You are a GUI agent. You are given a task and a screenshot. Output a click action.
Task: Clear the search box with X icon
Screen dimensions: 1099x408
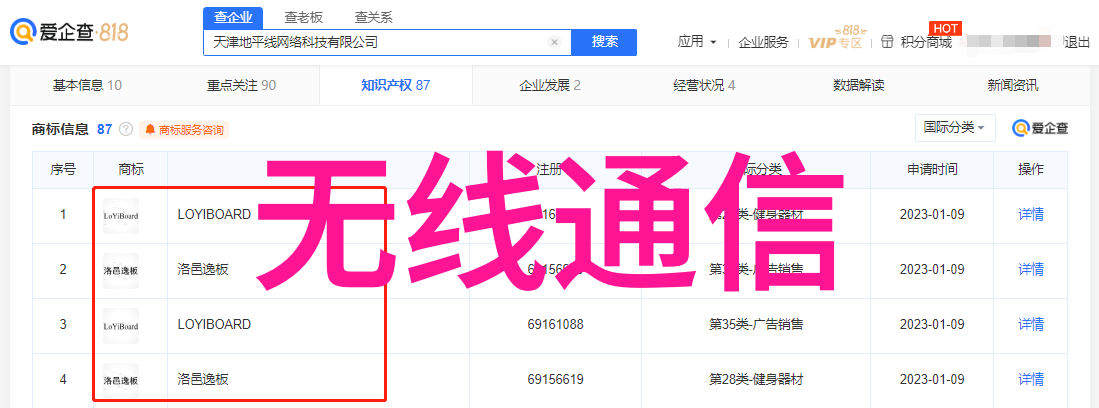click(x=554, y=42)
